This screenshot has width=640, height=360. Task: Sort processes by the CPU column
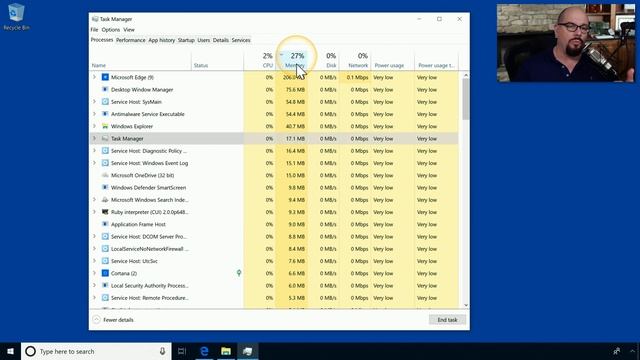pyautogui.click(x=260, y=60)
